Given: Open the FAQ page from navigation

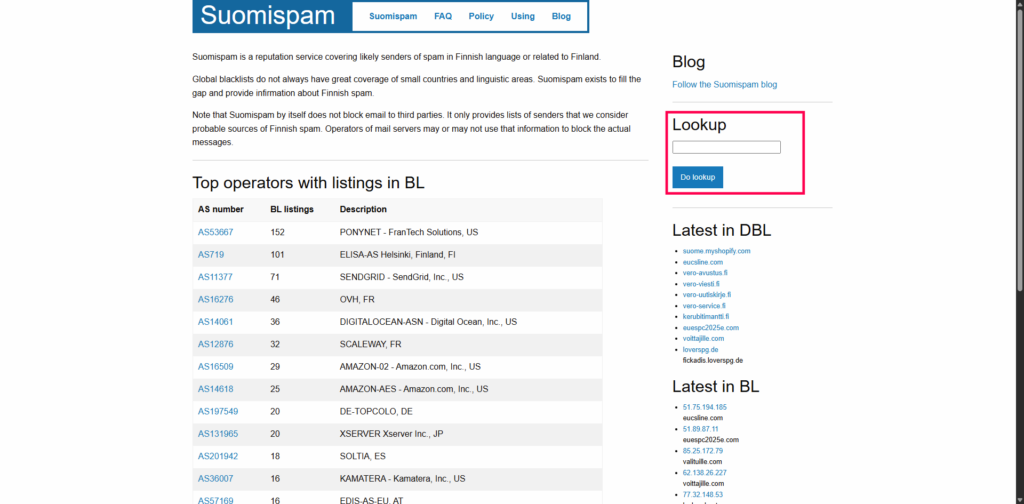Looking at the screenshot, I should pos(443,17).
